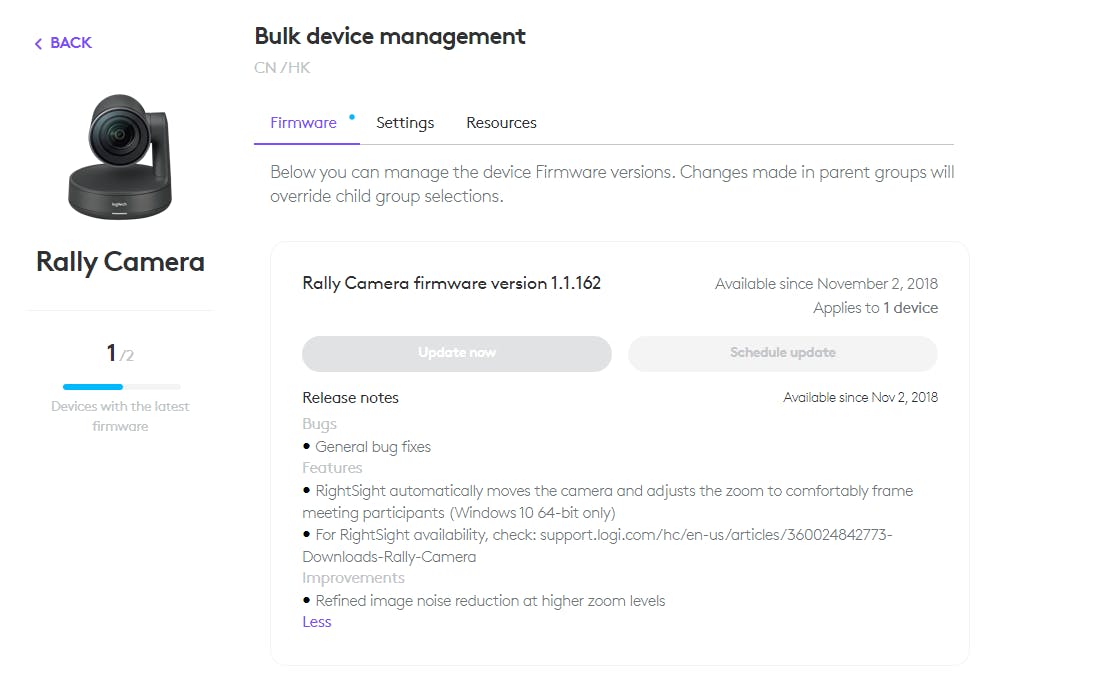This screenshot has width=1098, height=699.
Task: Switch to the Resources tab
Action: tap(501, 123)
